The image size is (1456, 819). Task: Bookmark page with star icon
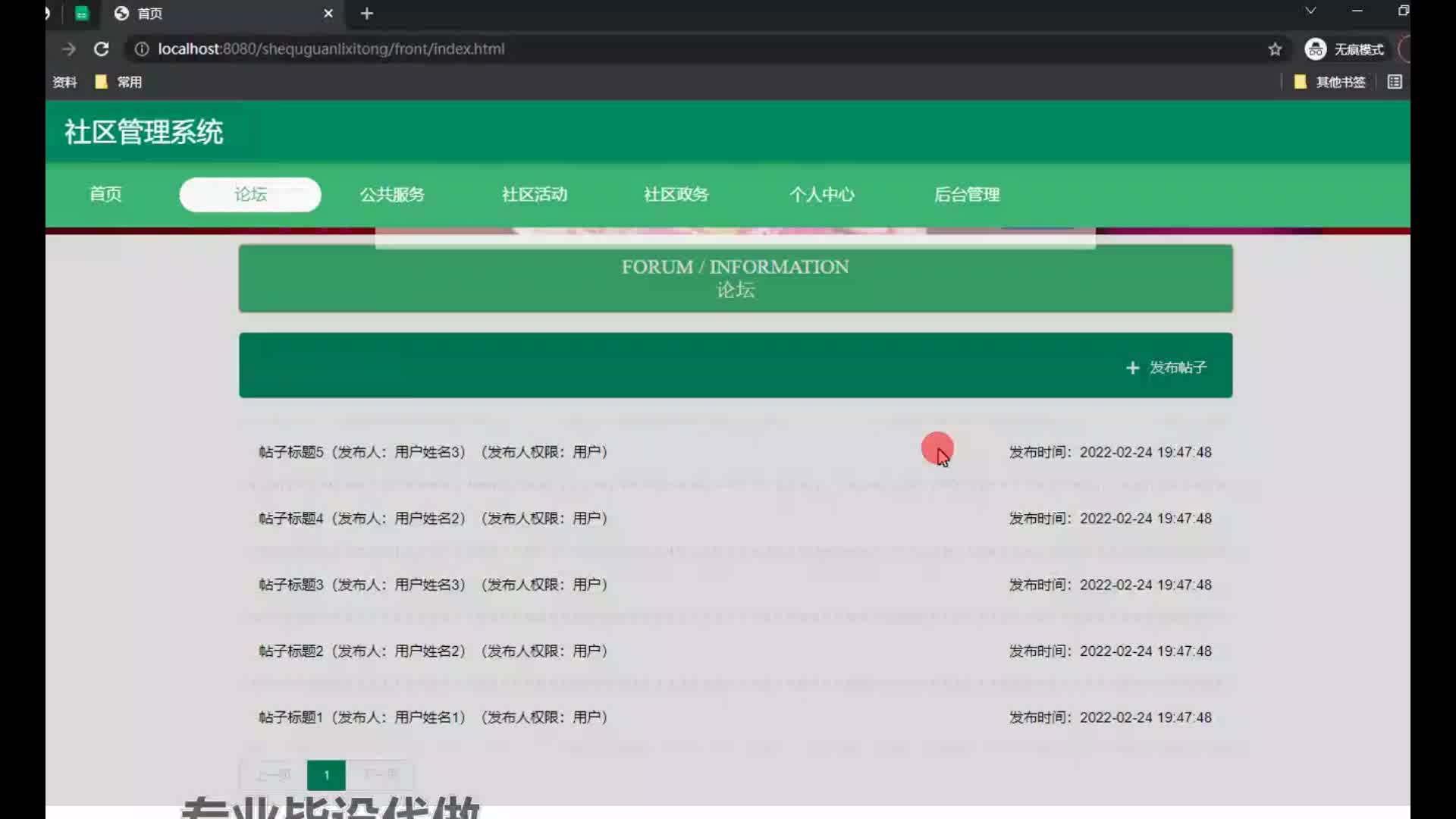click(x=1275, y=49)
